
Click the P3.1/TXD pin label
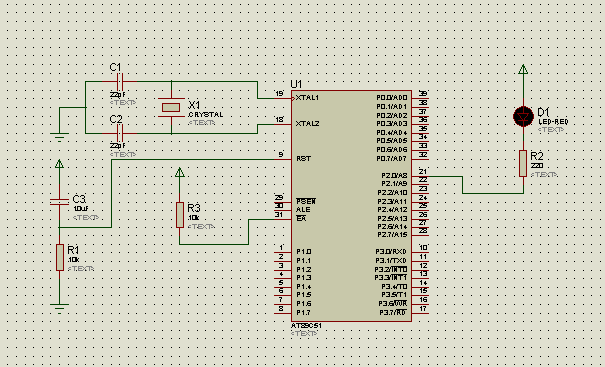click(x=391, y=260)
